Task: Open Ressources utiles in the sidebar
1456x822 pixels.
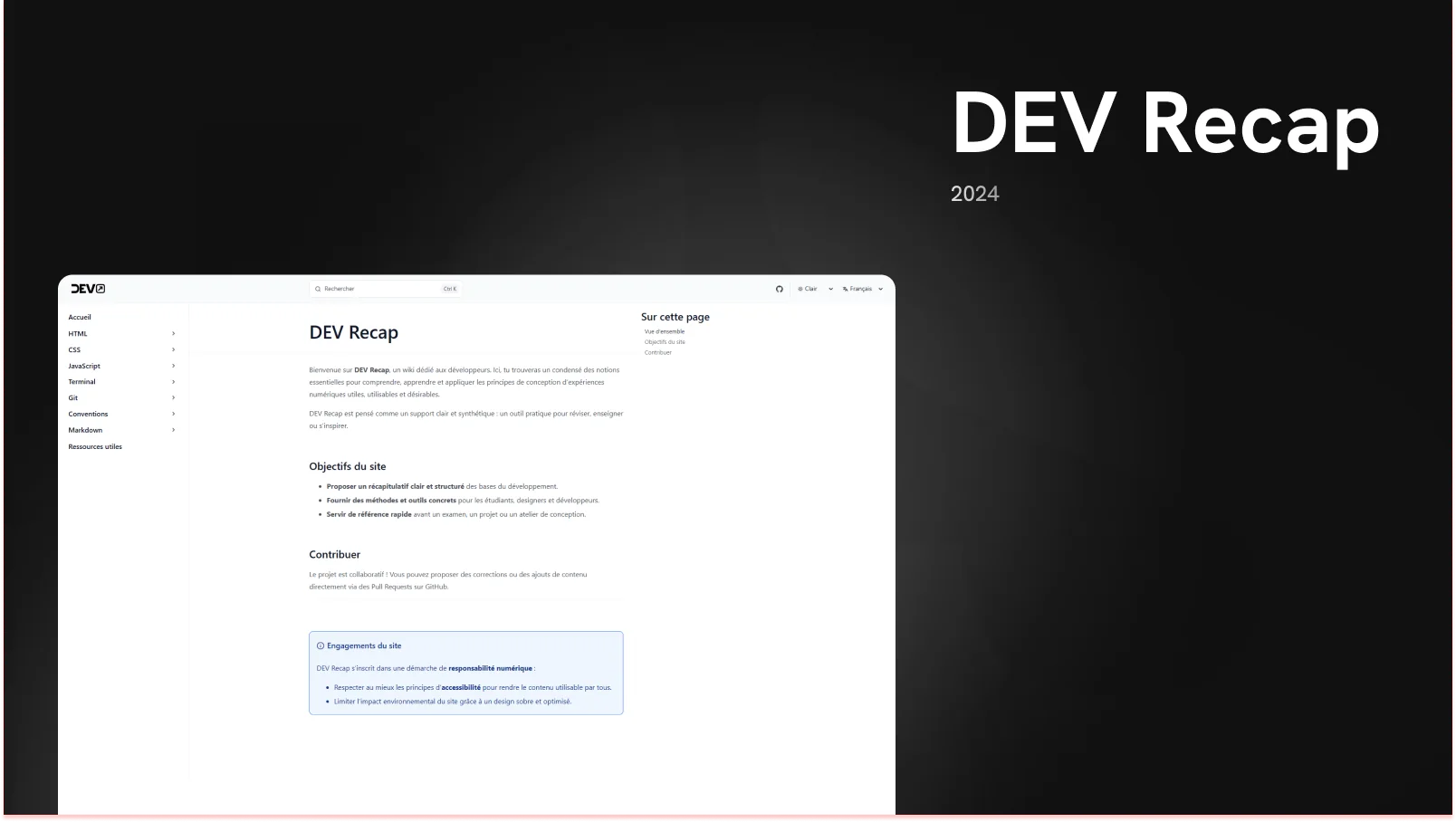Action: 95,447
